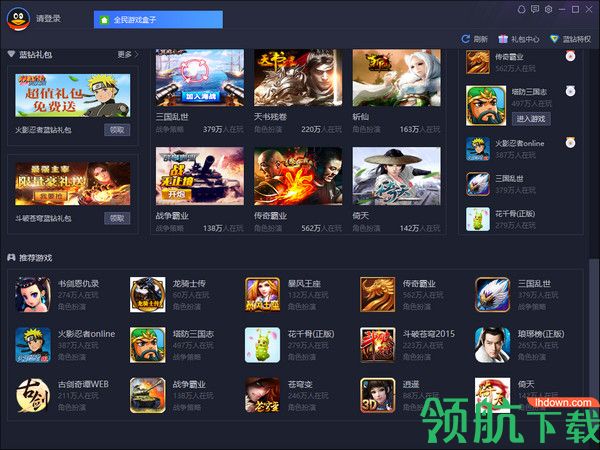Screen dimensions: 600x450
Task: Open 逍遥 3D icon under 推荐游戏
Action: coord(377,395)
